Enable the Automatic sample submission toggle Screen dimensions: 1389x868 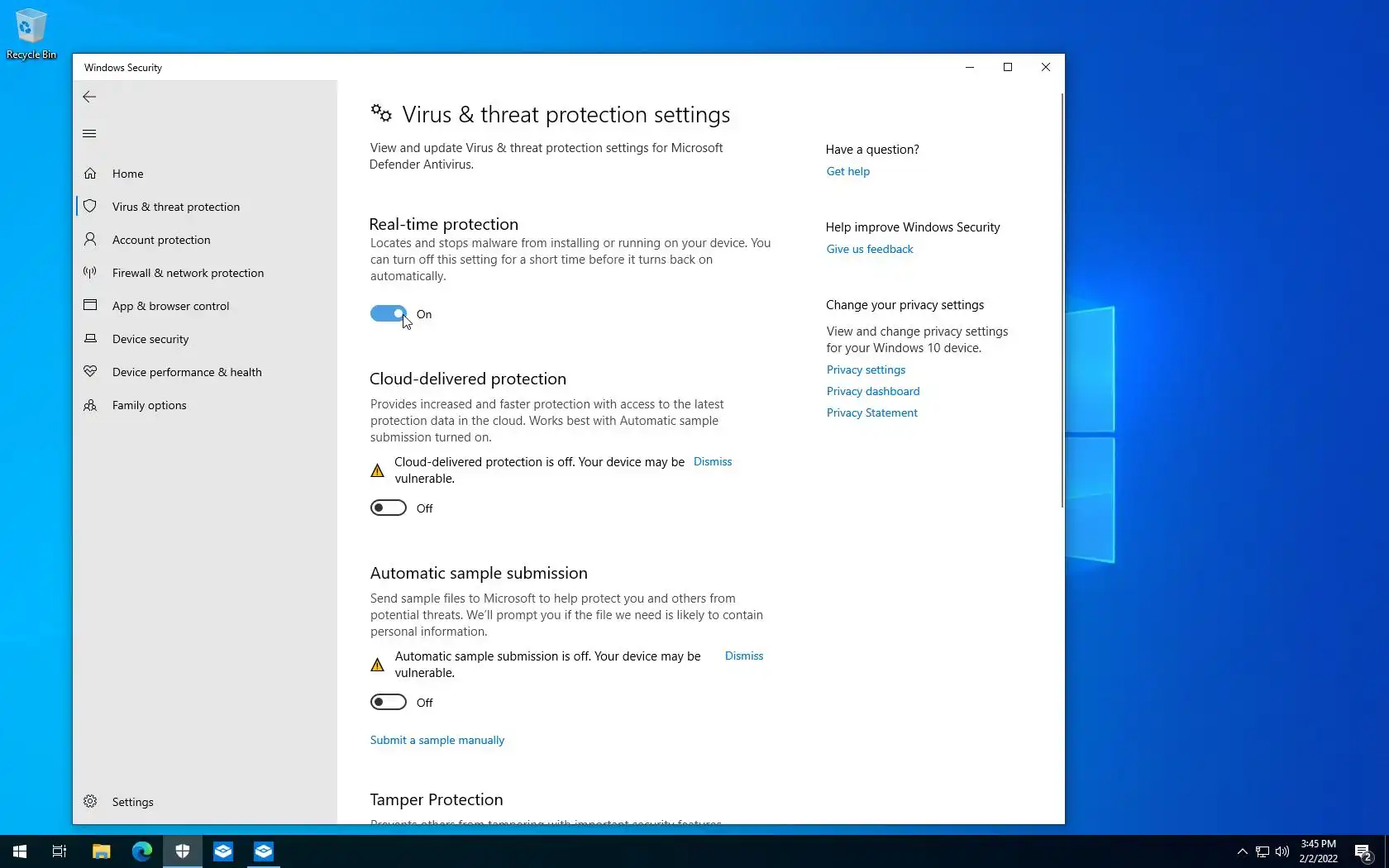coord(389,703)
